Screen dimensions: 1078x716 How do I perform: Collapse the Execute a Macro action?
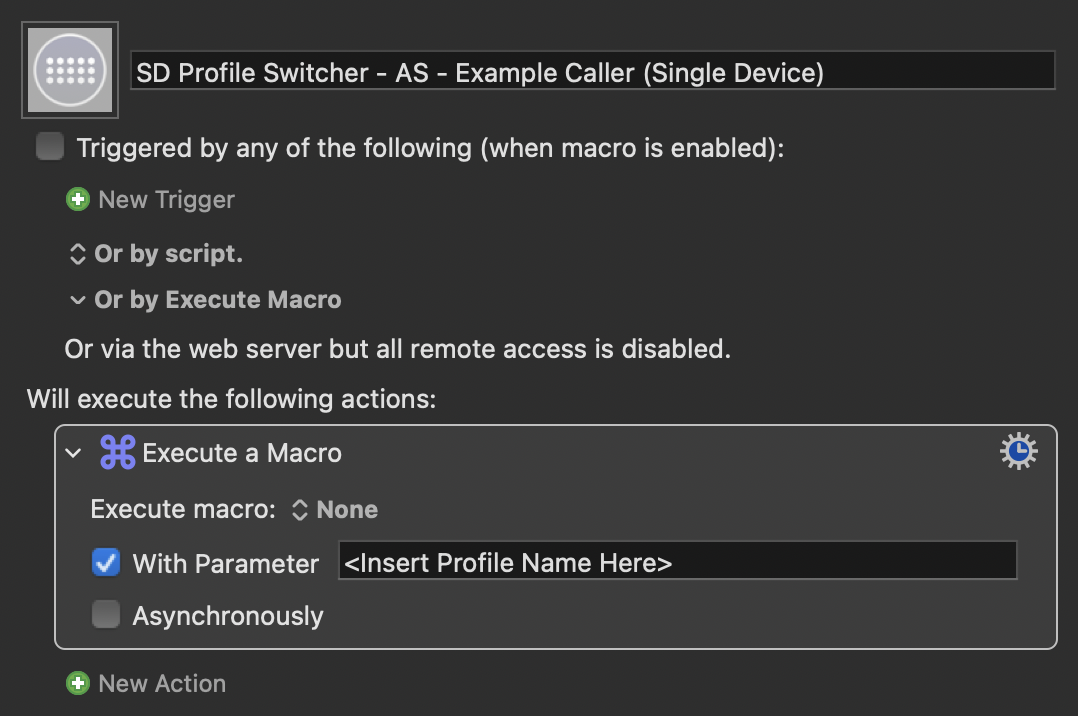coord(73,453)
